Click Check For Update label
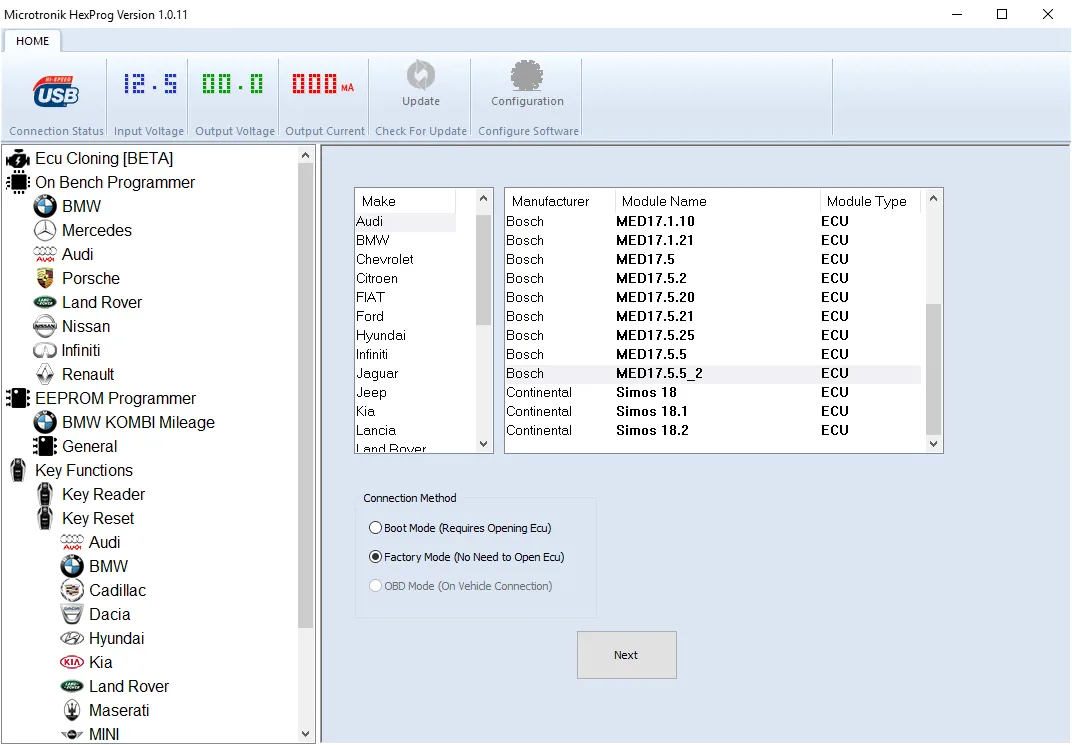 pos(420,131)
